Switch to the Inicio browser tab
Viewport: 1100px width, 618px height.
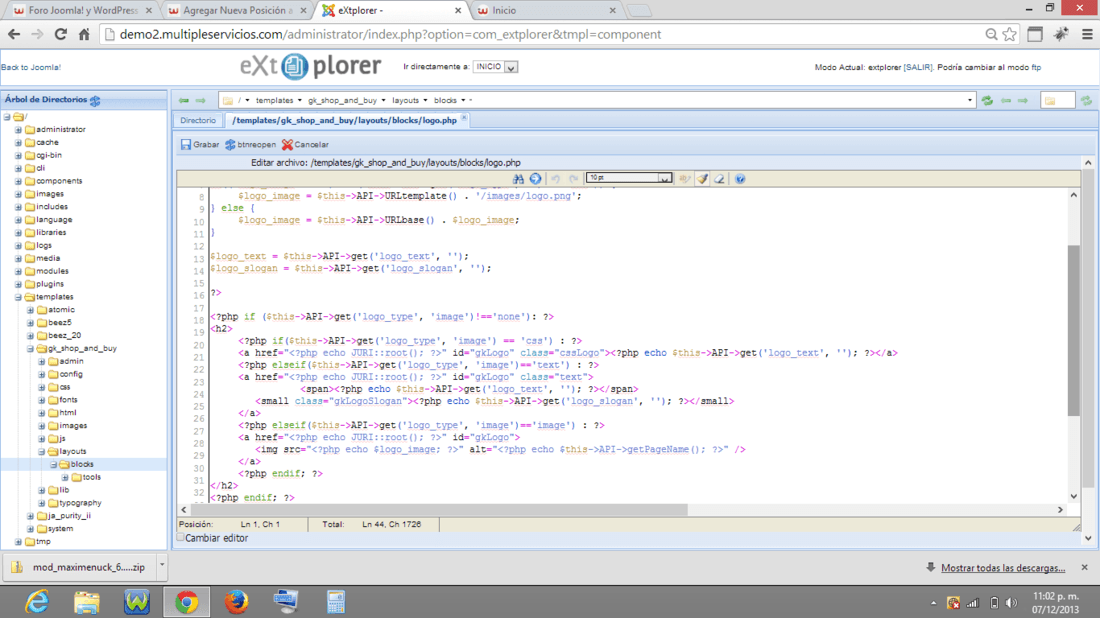(546, 11)
